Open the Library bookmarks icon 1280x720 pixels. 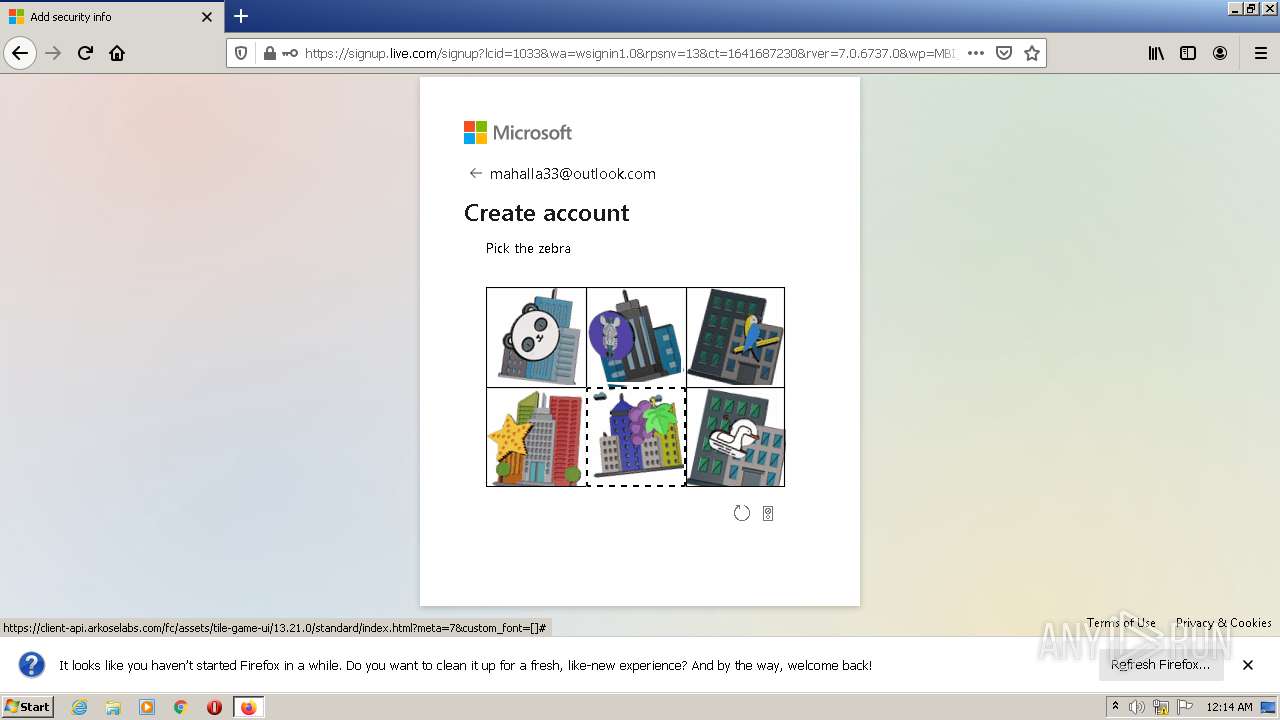1156,53
